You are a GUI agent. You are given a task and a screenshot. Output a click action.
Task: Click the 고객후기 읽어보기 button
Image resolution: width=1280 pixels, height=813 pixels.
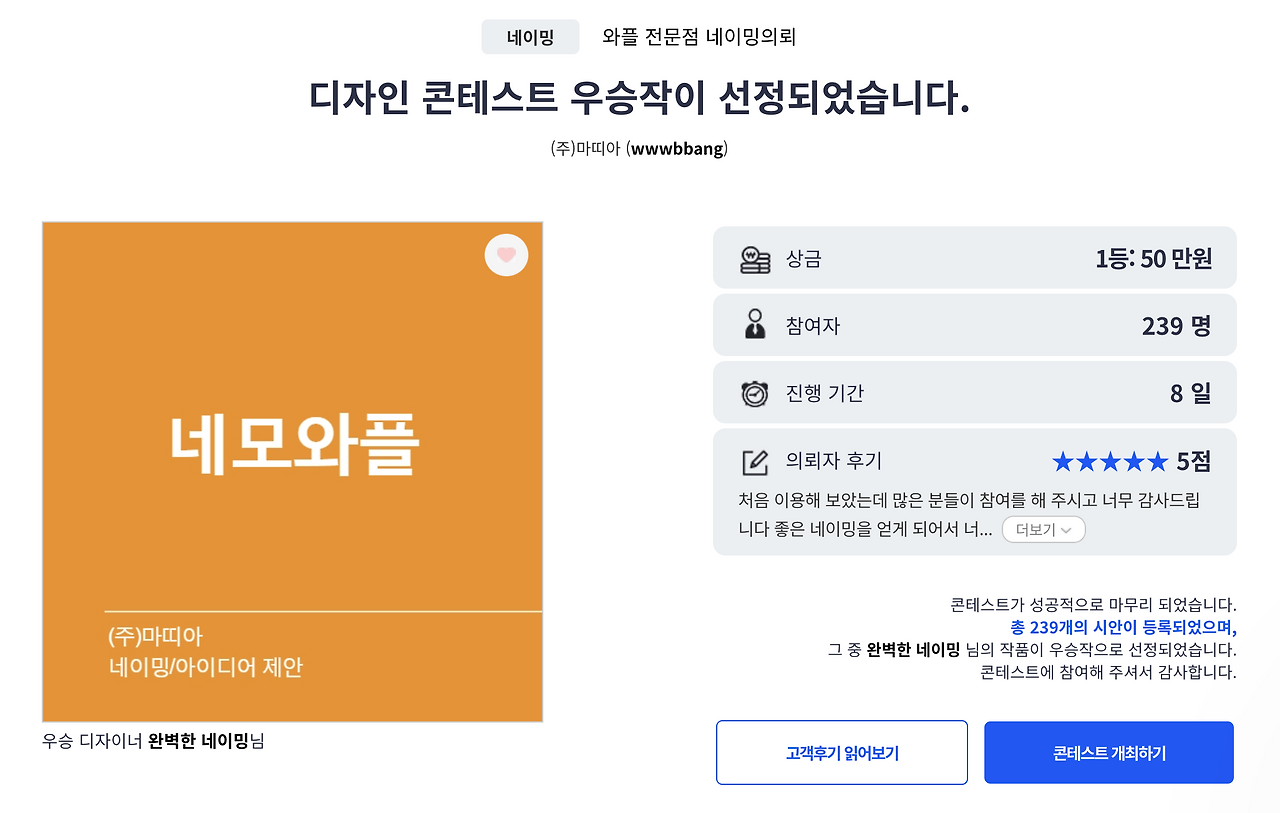841,752
